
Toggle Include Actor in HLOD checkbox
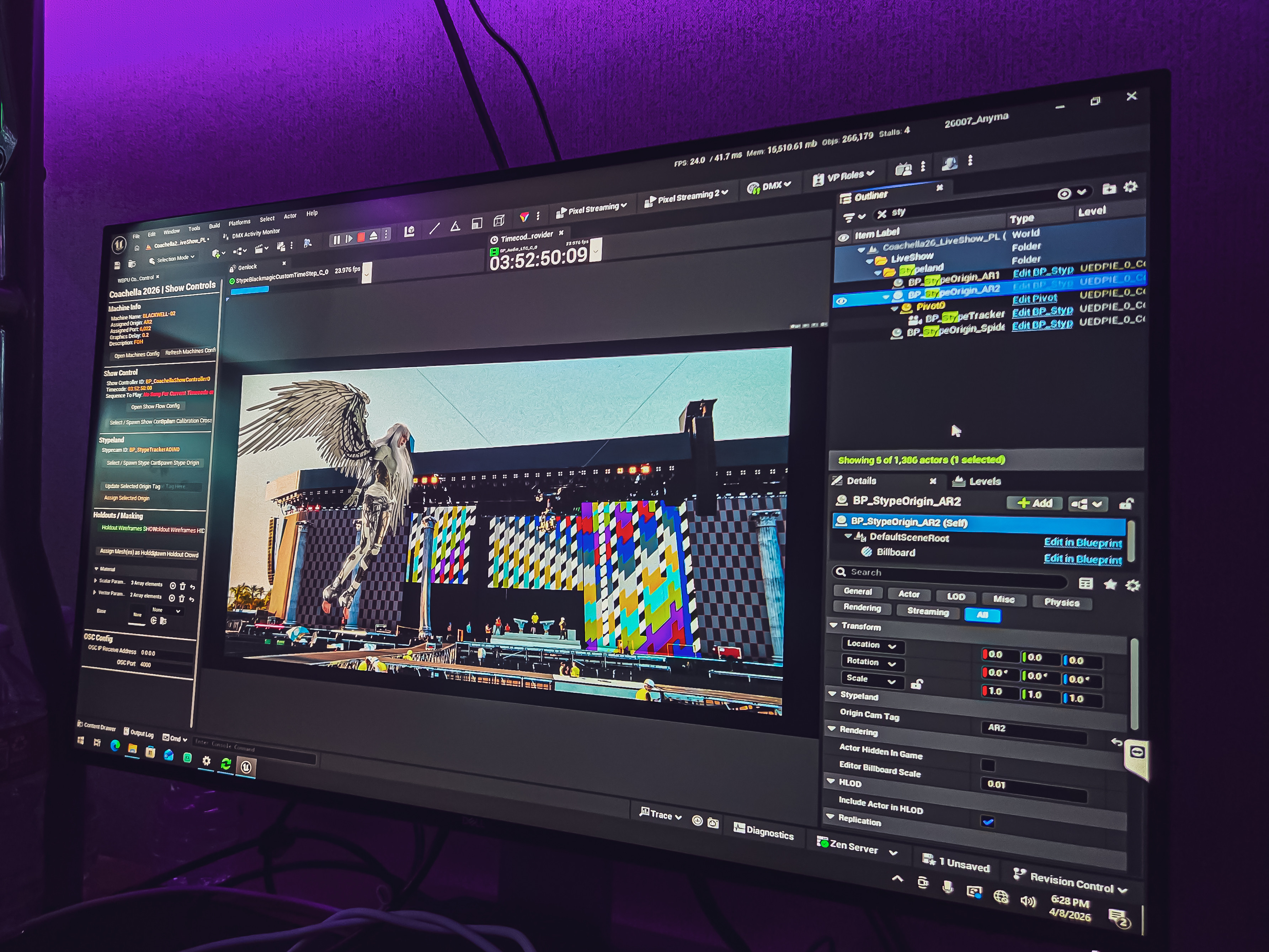pyautogui.click(x=987, y=822)
